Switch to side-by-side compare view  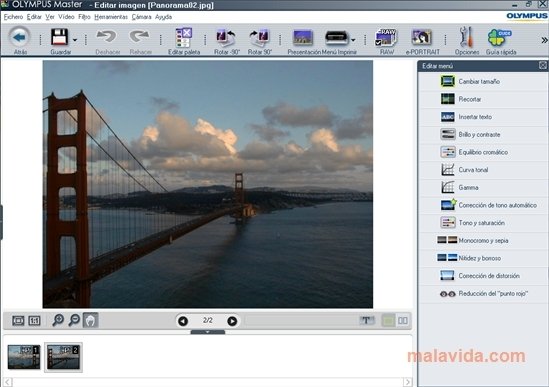403,320
